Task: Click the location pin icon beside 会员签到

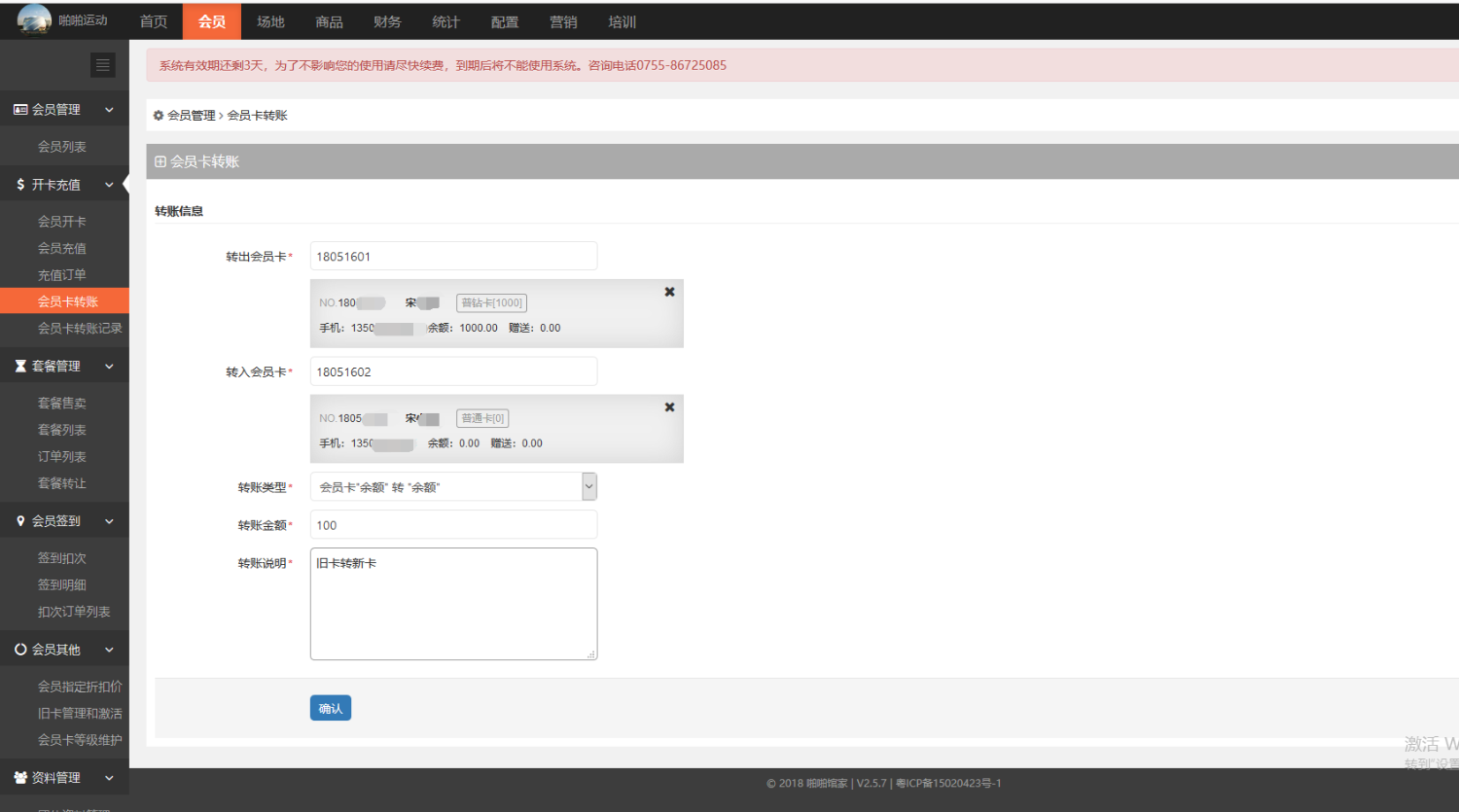Action: (x=20, y=521)
